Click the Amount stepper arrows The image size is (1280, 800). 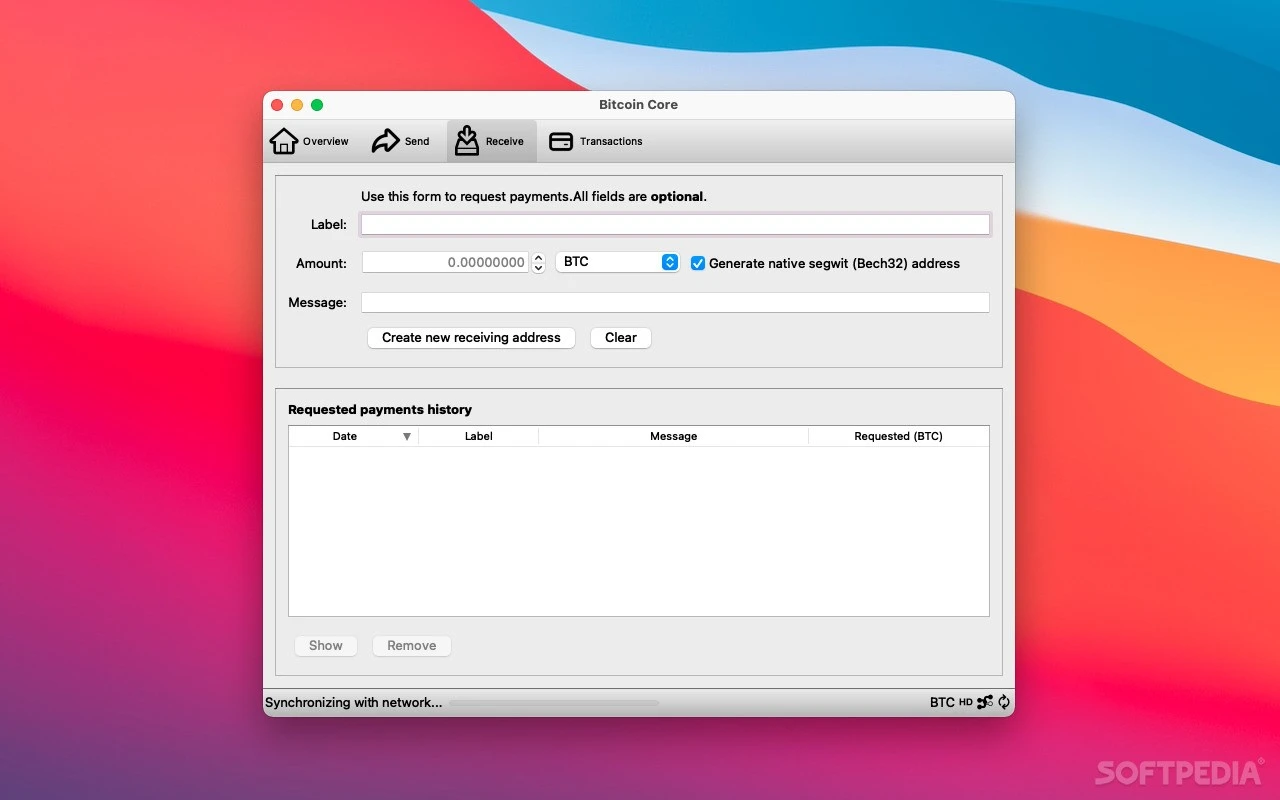coord(538,263)
